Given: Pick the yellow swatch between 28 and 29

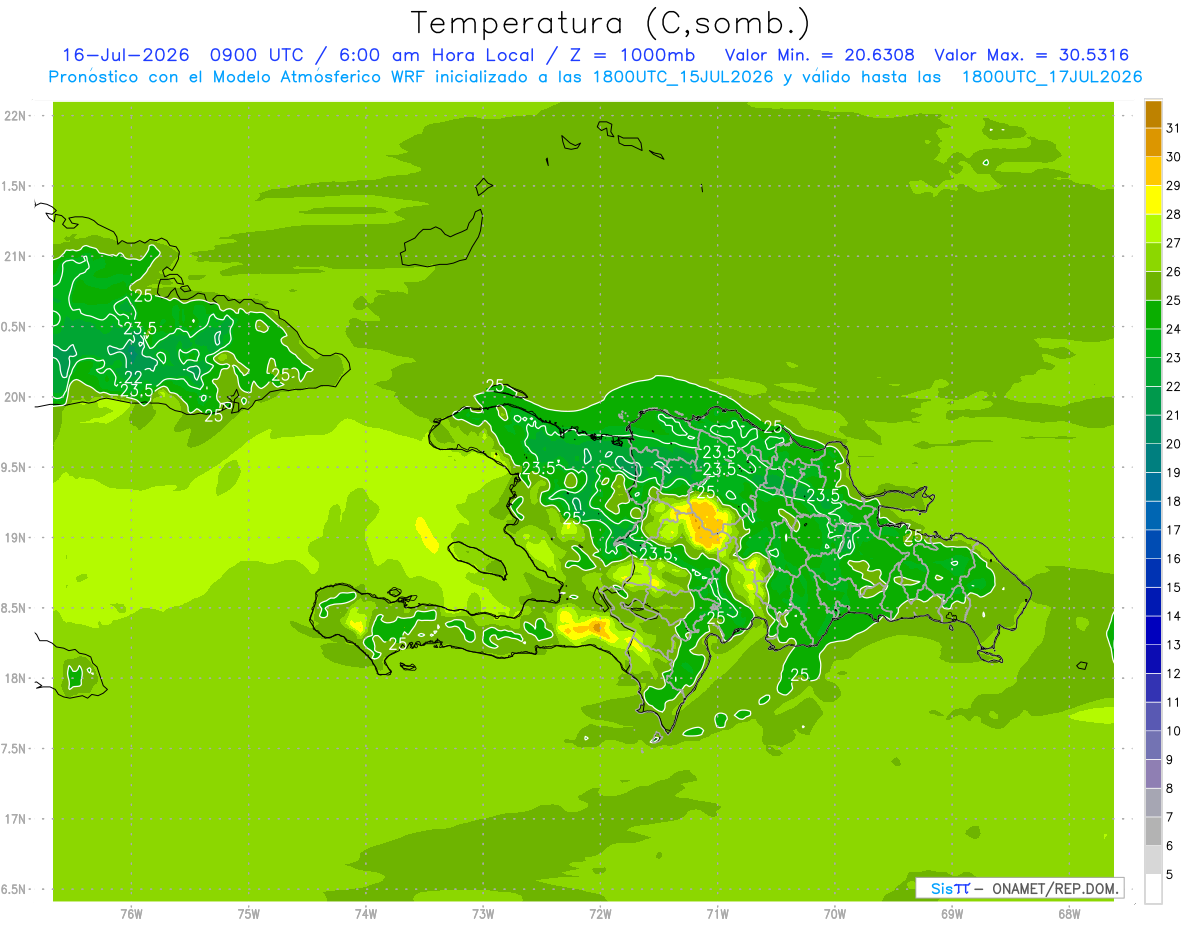Looking at the screenshot, I should pos(1153,200).
